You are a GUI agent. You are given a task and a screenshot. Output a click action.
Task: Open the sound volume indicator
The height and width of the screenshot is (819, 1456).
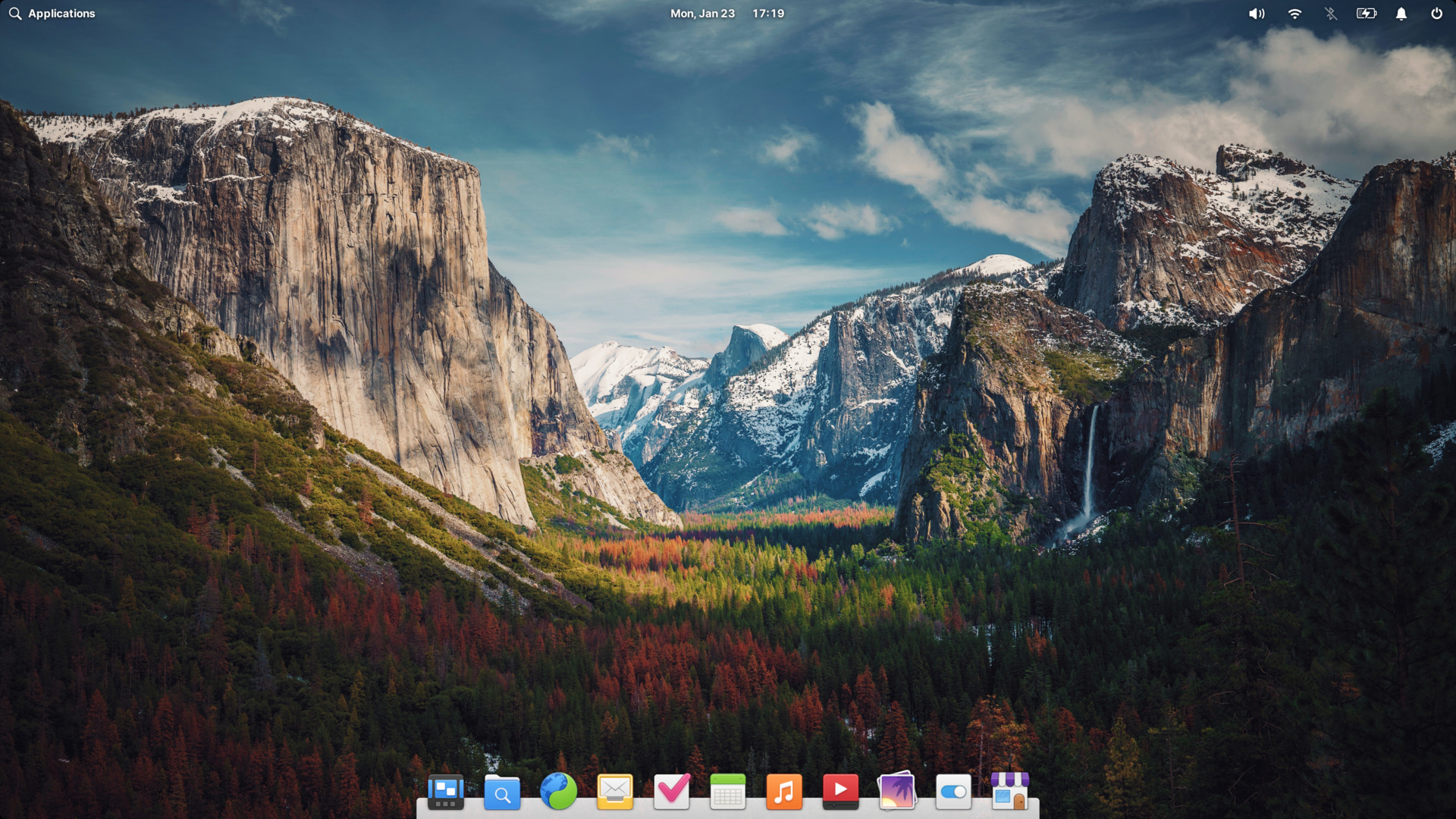tap(1257, 14)
